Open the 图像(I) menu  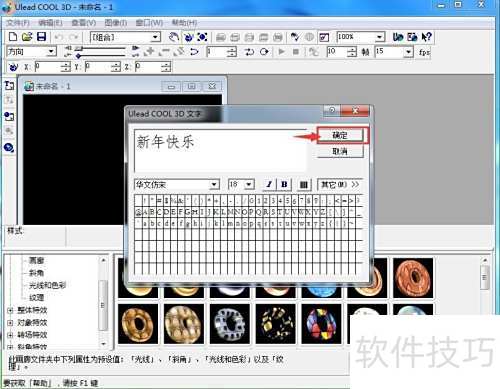click(116, 23)
